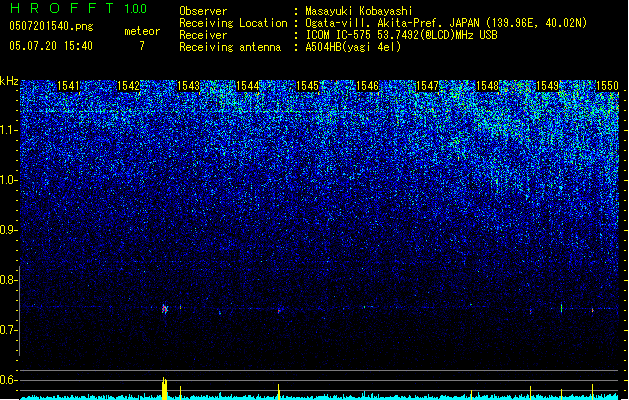629x400 pixels.
Task: Select observer name Masayuki Kobayashi
Action: 358,11
